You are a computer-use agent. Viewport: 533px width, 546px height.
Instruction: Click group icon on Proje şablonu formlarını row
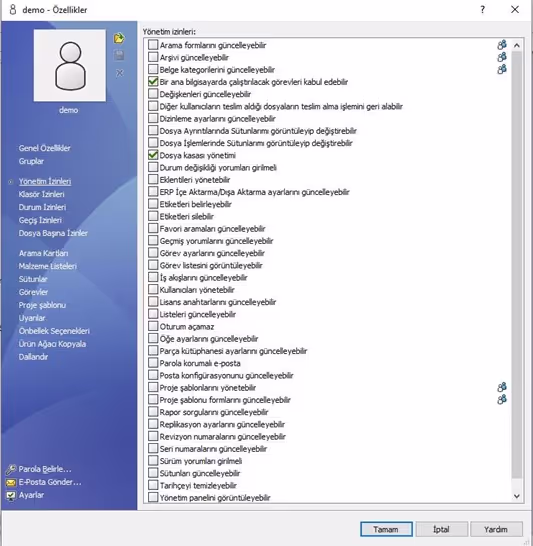502,399
